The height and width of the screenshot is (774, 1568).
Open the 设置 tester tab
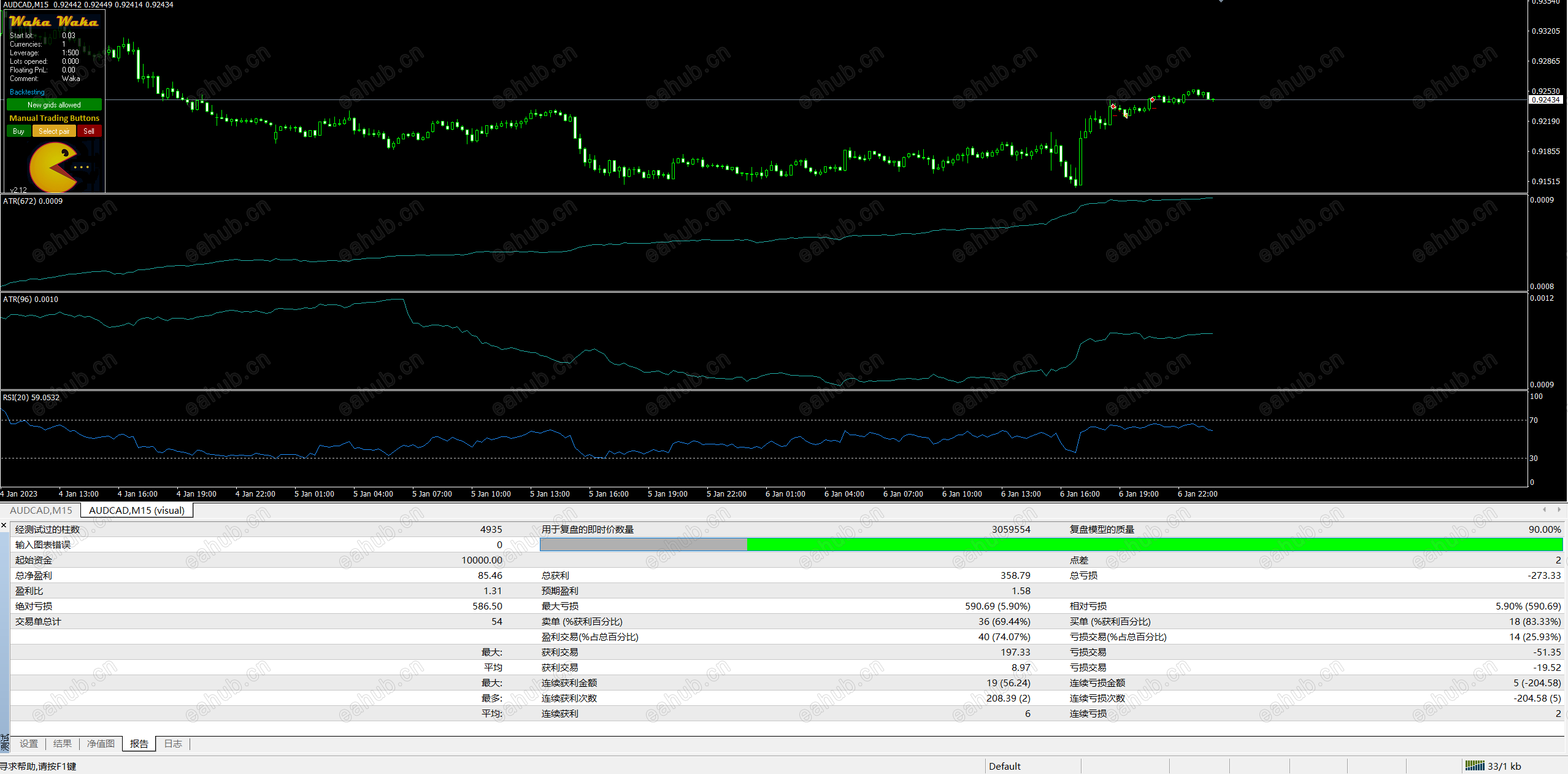[29, 743]
